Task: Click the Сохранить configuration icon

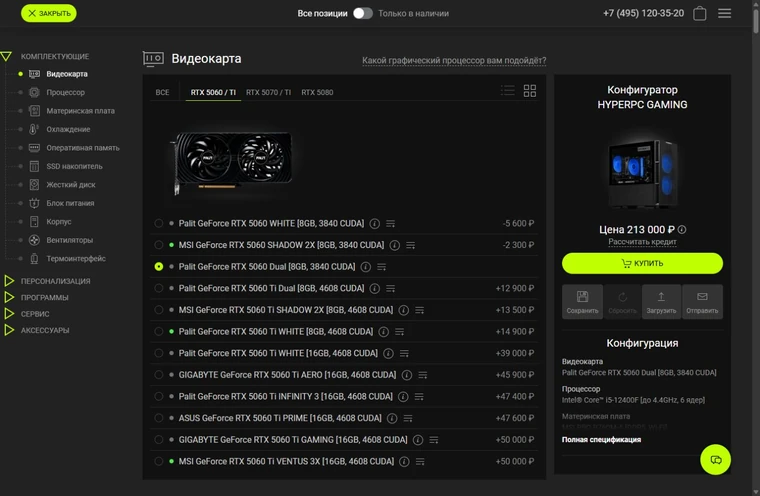Action: point(582,302)
